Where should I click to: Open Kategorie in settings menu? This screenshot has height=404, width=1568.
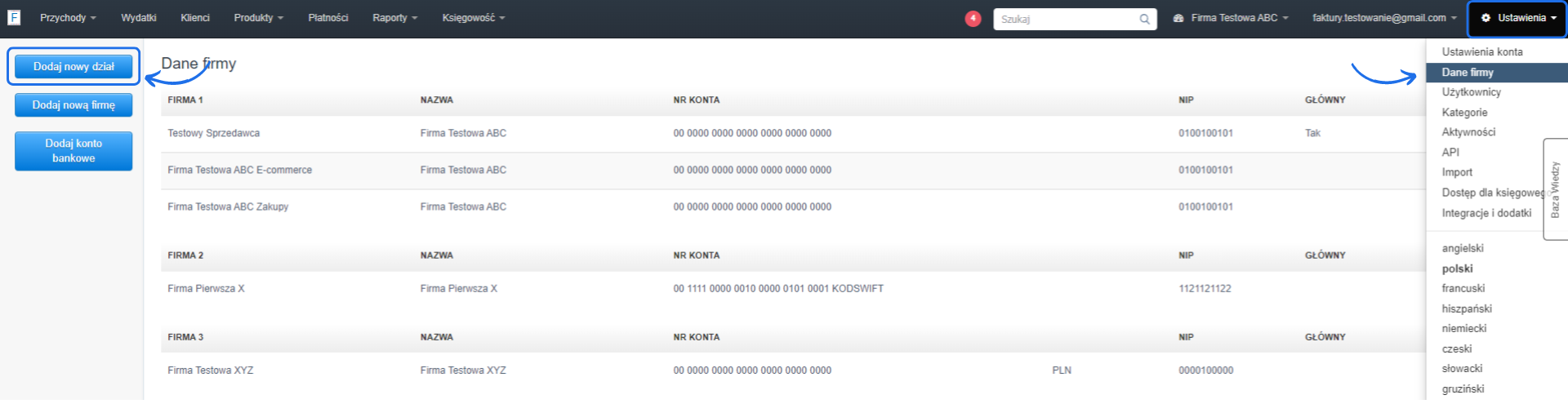(x=1464, y=113)
